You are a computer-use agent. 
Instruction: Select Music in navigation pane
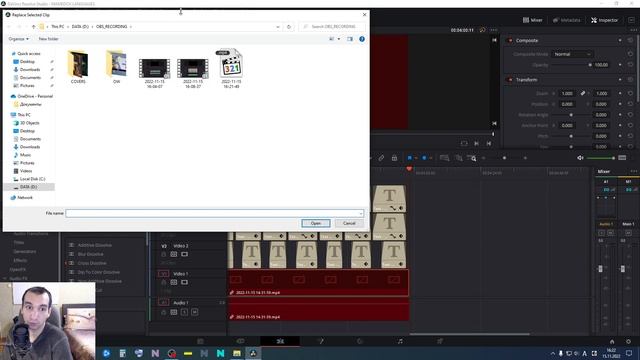[x=25, y=155]
